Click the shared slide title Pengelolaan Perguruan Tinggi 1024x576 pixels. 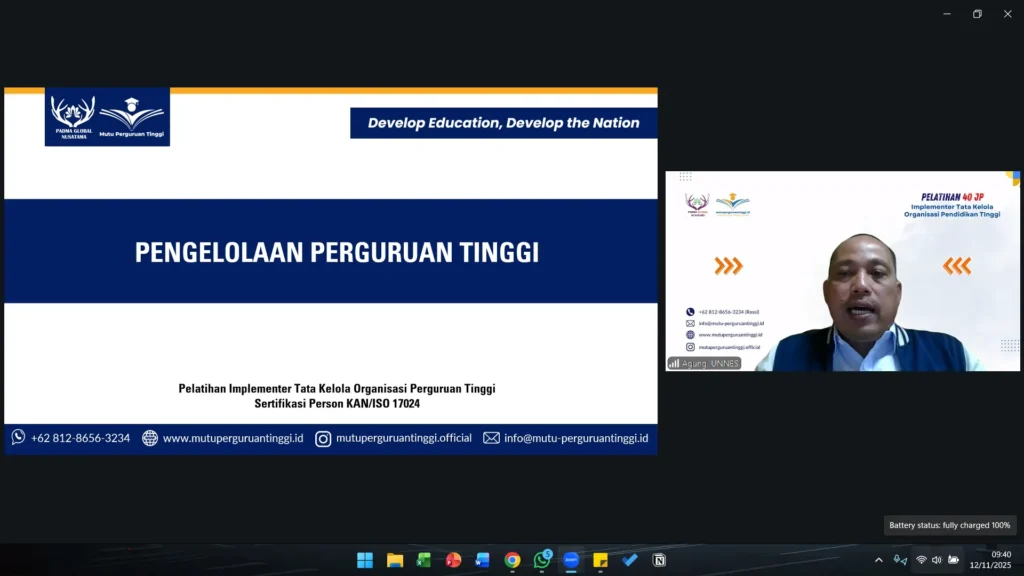pos(337,252)
